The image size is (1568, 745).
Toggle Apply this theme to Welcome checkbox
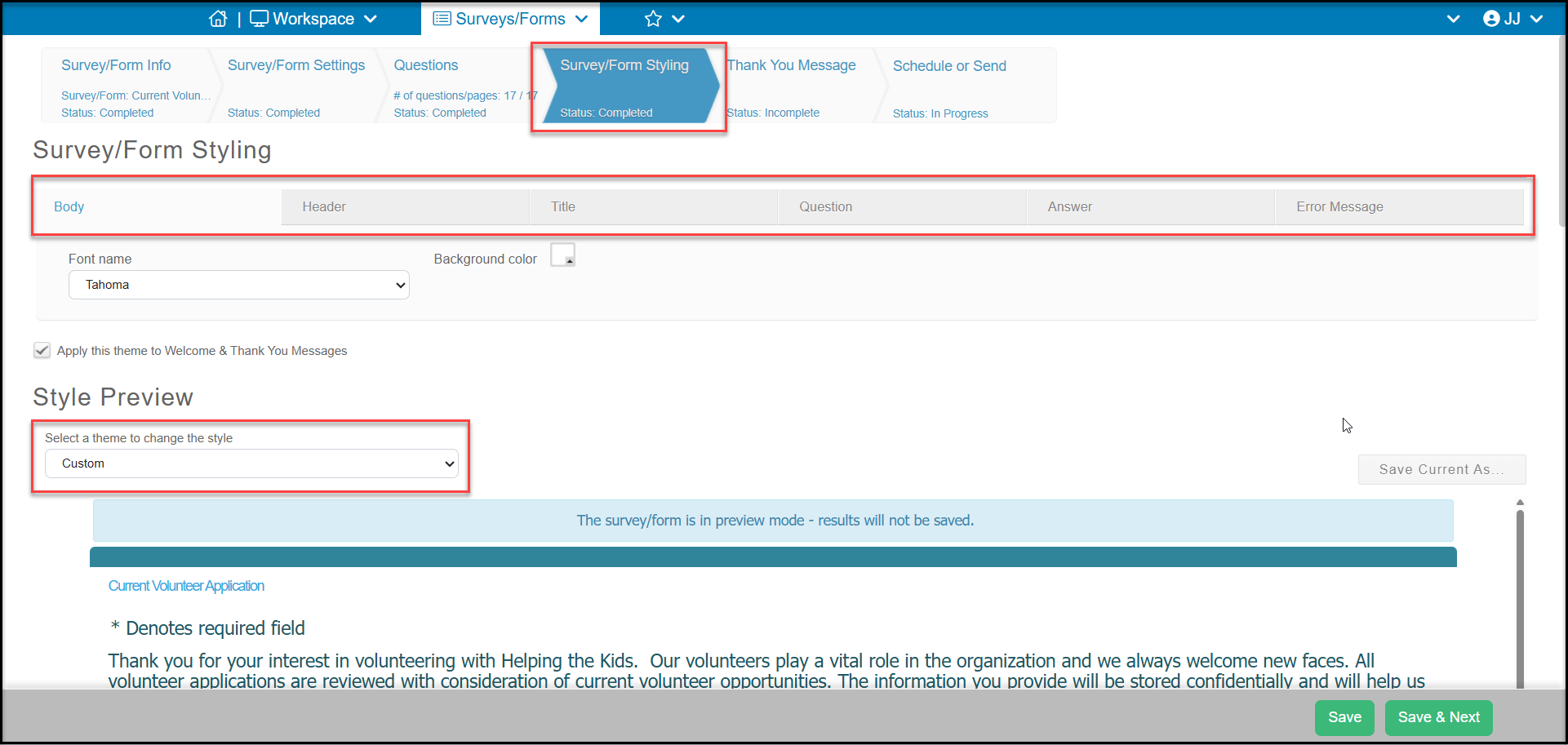(42, 350)
